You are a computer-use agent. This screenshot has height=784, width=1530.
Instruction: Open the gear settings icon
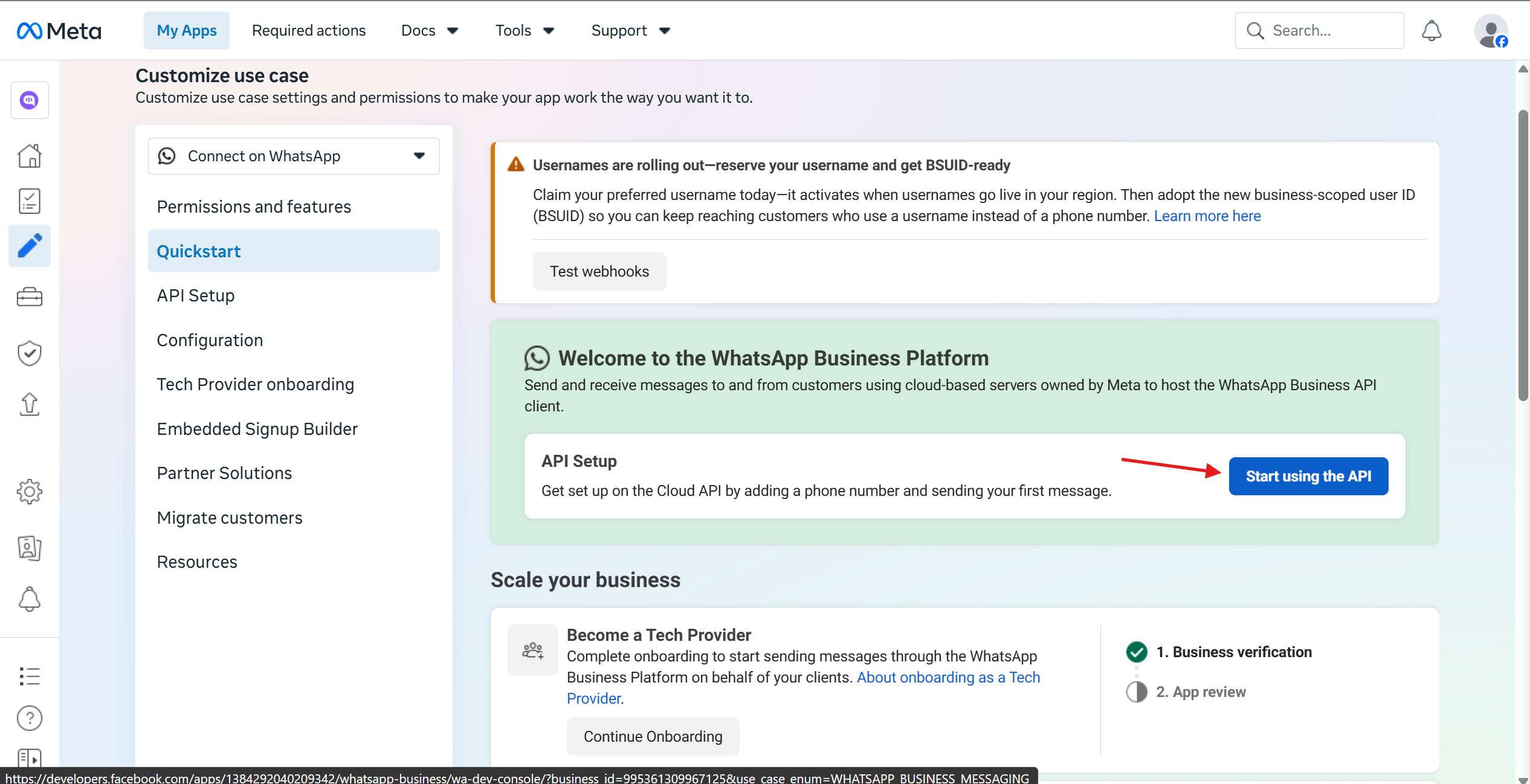click(30, 492)
